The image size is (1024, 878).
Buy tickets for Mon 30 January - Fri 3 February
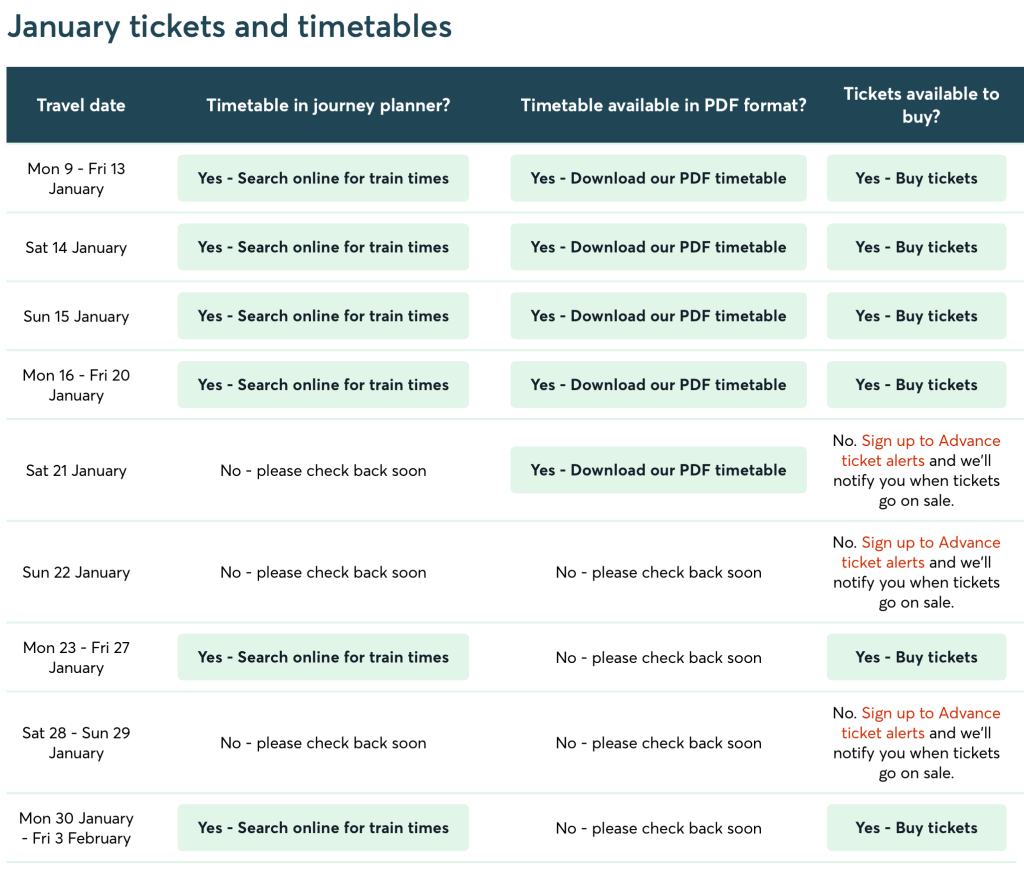tap(916, 828)
